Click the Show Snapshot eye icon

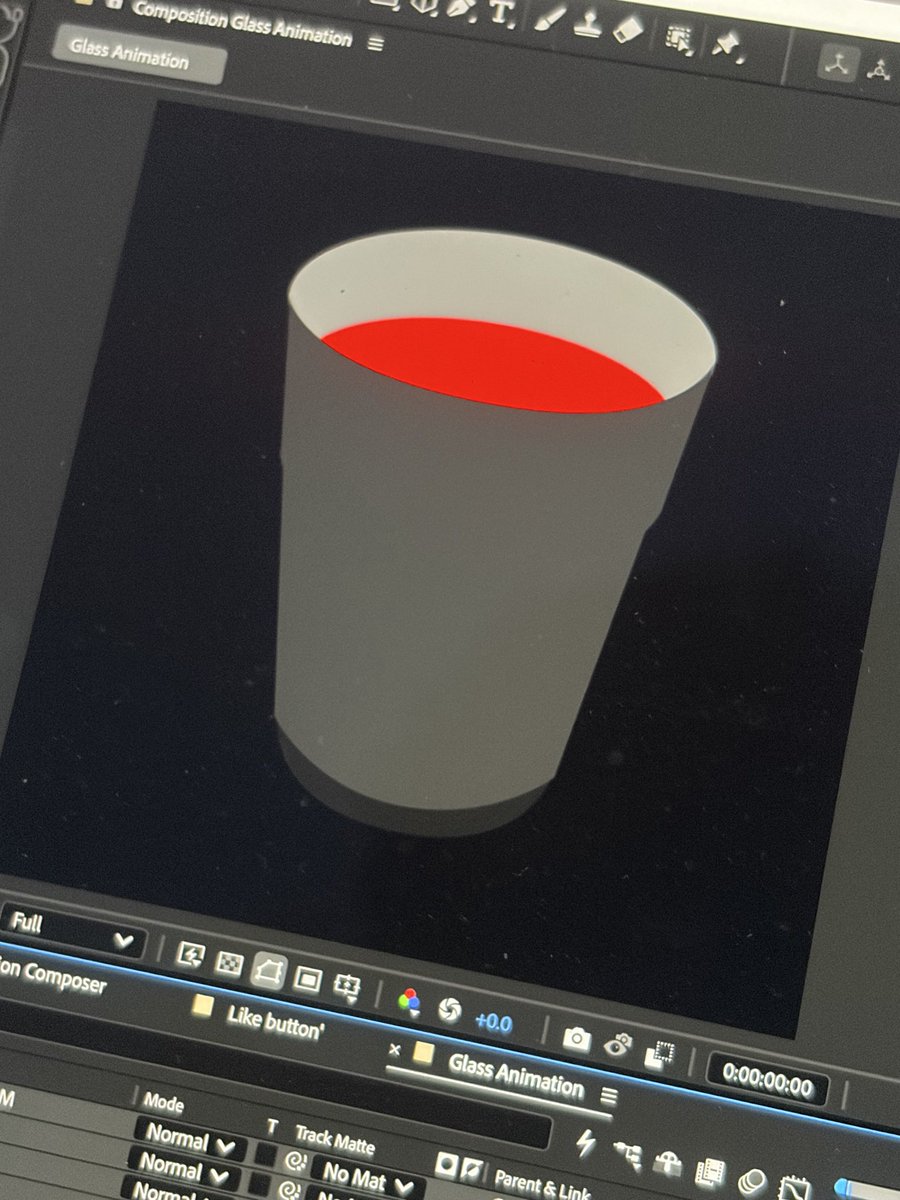[x=618, y=1046]
